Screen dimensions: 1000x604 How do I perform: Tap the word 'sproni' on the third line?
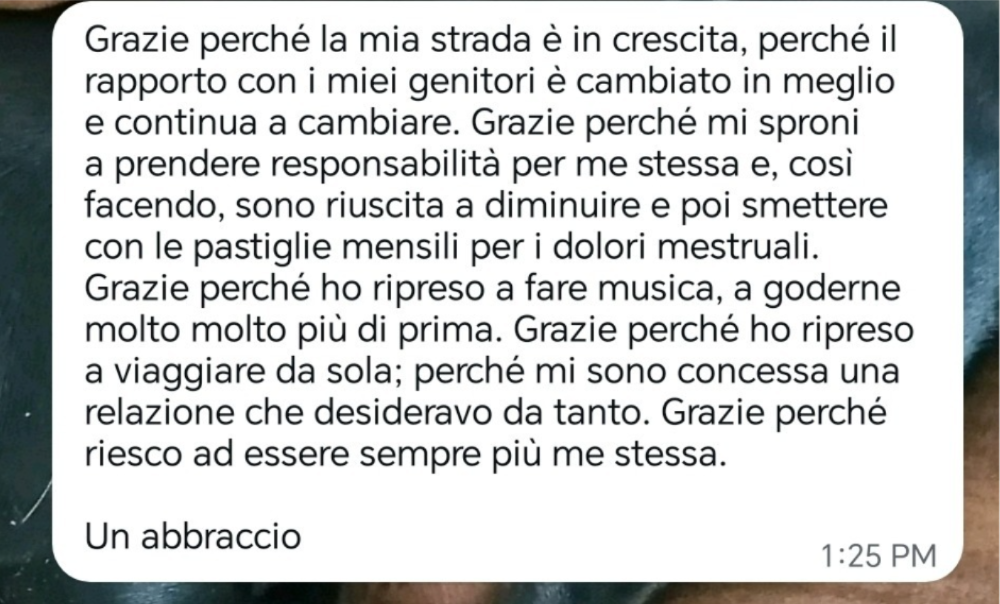(809, 124)
